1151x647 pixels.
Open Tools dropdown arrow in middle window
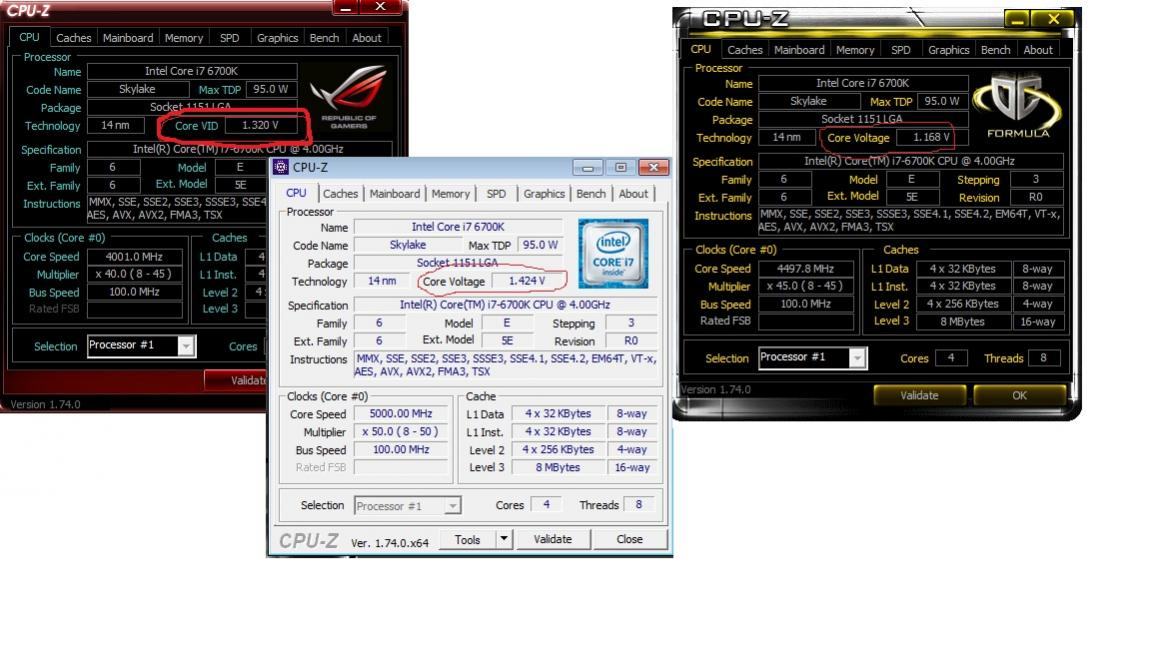click(504, 539)
